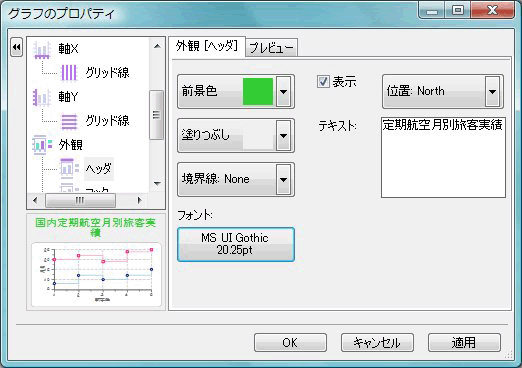The height and width of the screenshot is (368, 522).
Task: Open the 前景色 dropdown arrow
Action: click(x=284, y=91)
